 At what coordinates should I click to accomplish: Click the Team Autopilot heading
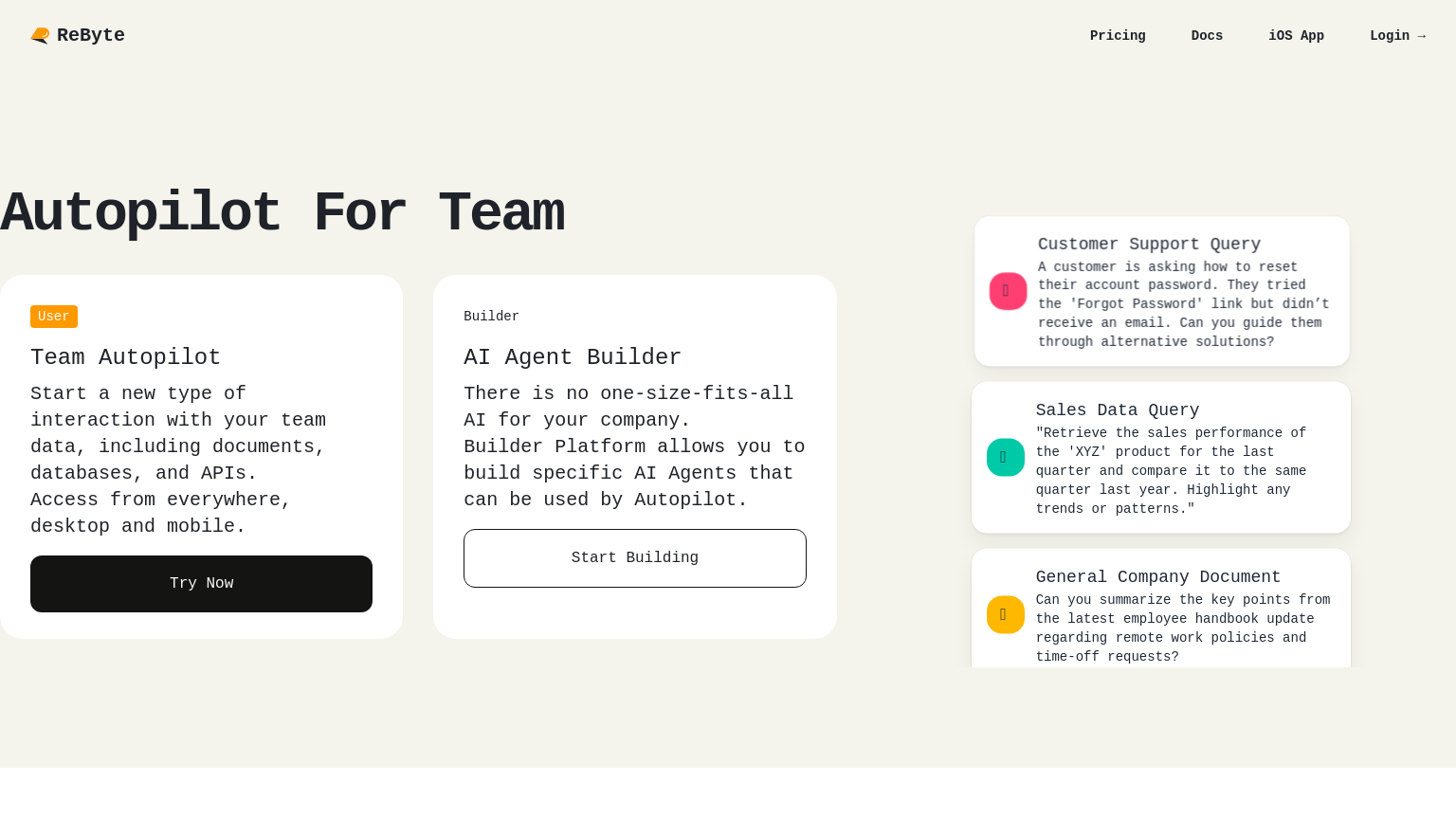pyautogui.click(x=125, y=357)
